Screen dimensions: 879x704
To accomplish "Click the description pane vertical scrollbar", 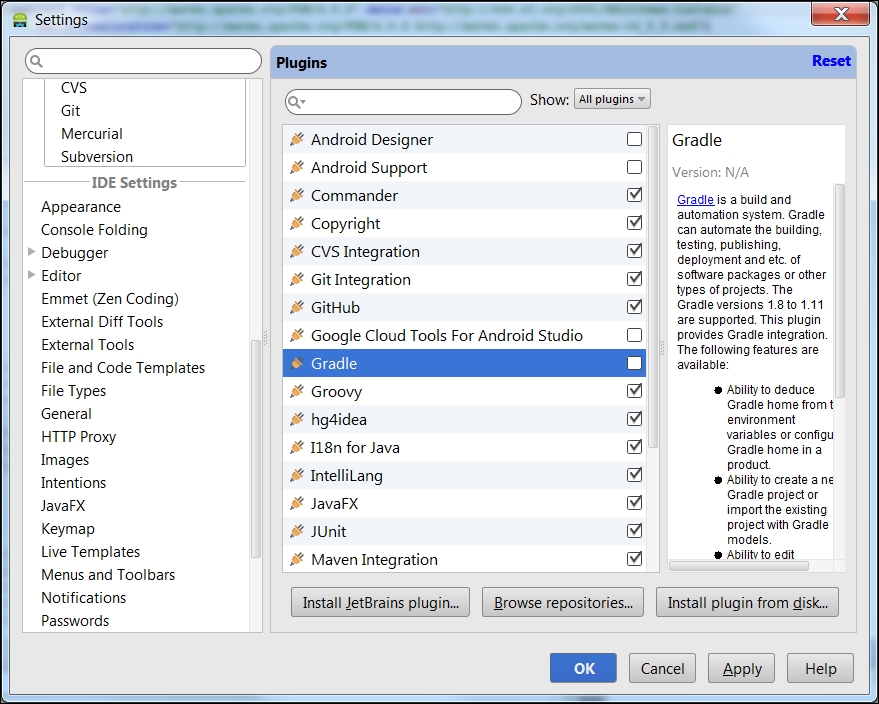I will coord(839,290).
